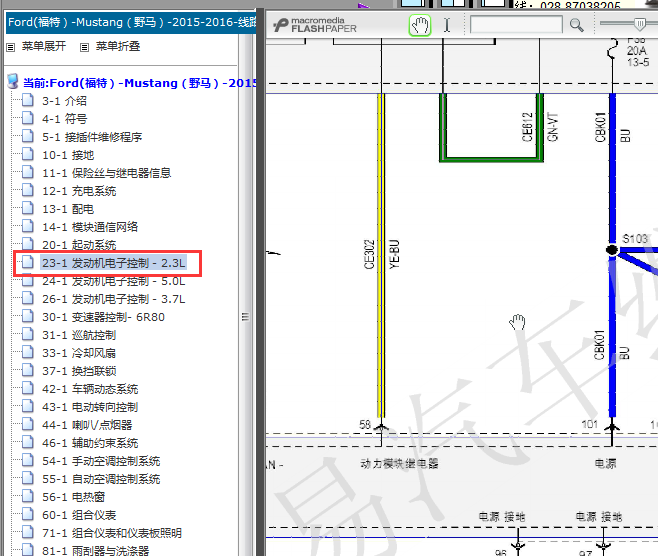Click the Macromedia FlashPaper logo

click(x=315, y=25)
